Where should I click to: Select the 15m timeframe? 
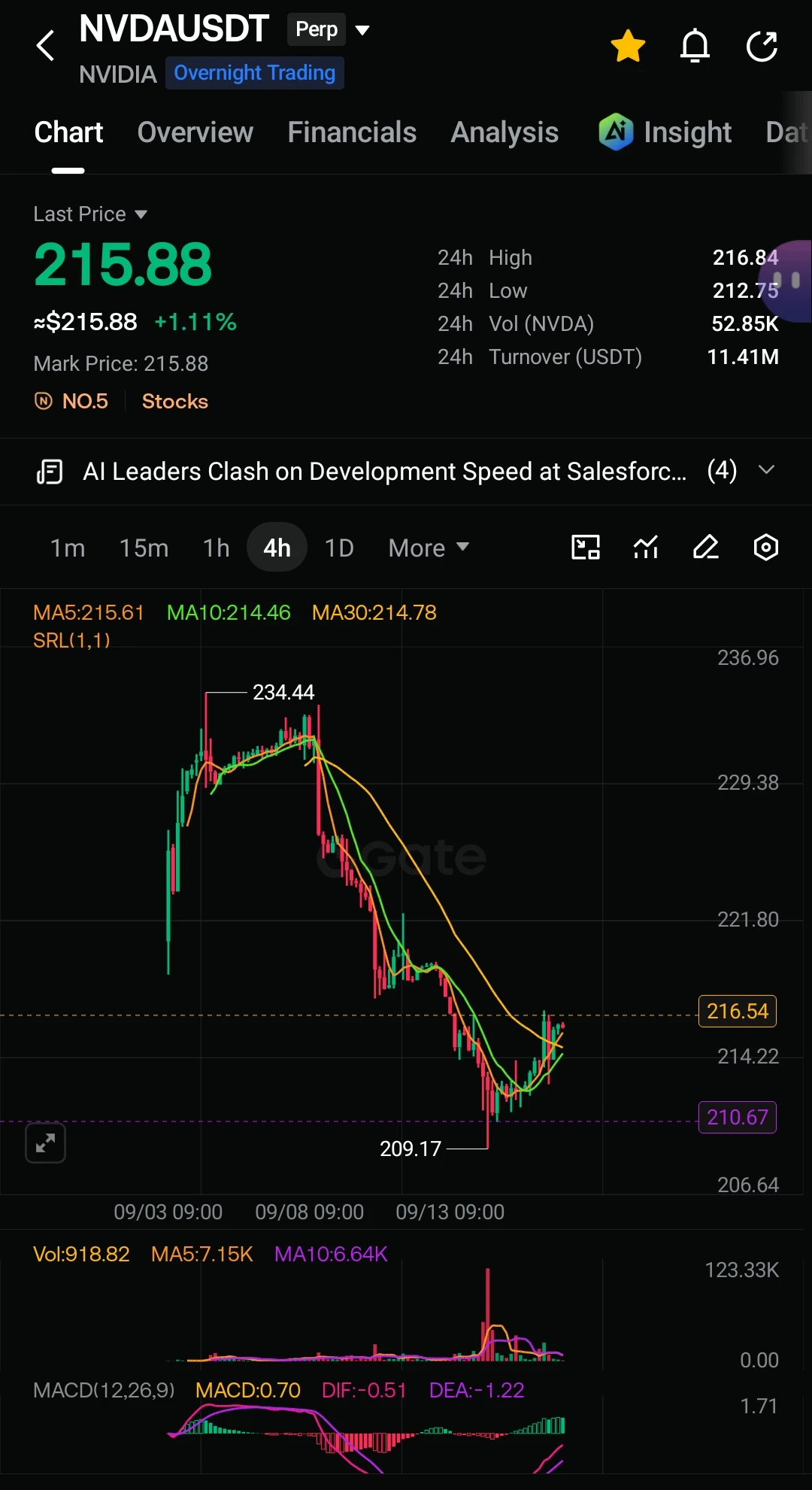[x=144, y=548]
